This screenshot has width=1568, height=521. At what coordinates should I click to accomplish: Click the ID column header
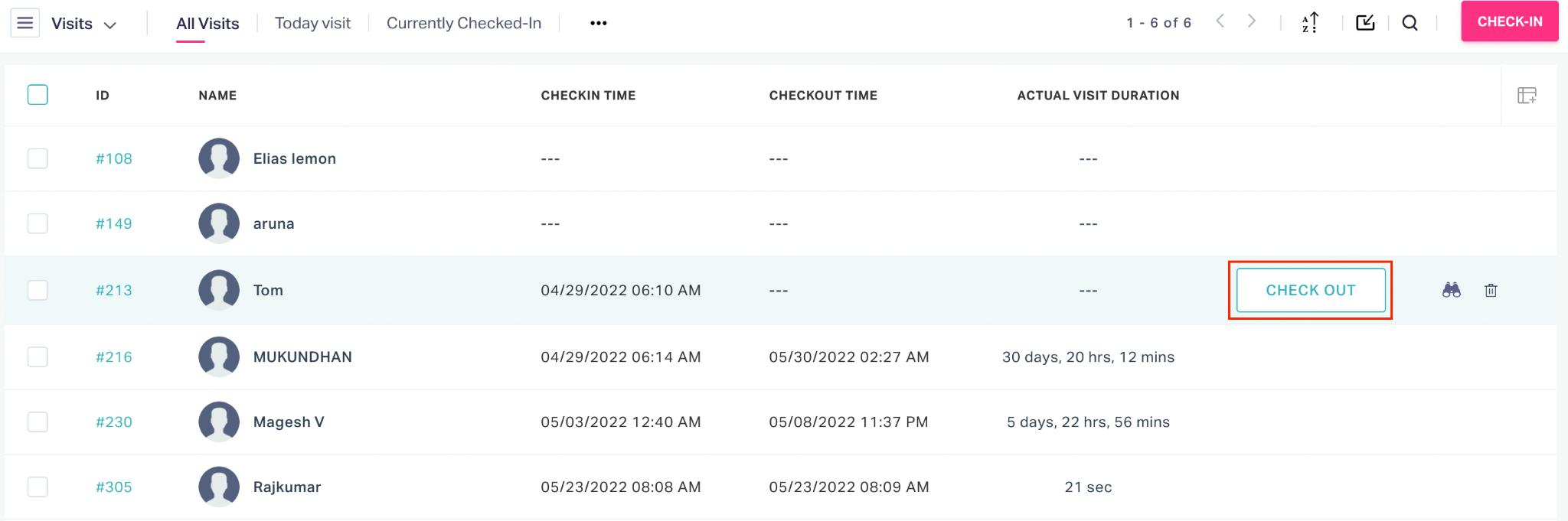coord(103,96)
